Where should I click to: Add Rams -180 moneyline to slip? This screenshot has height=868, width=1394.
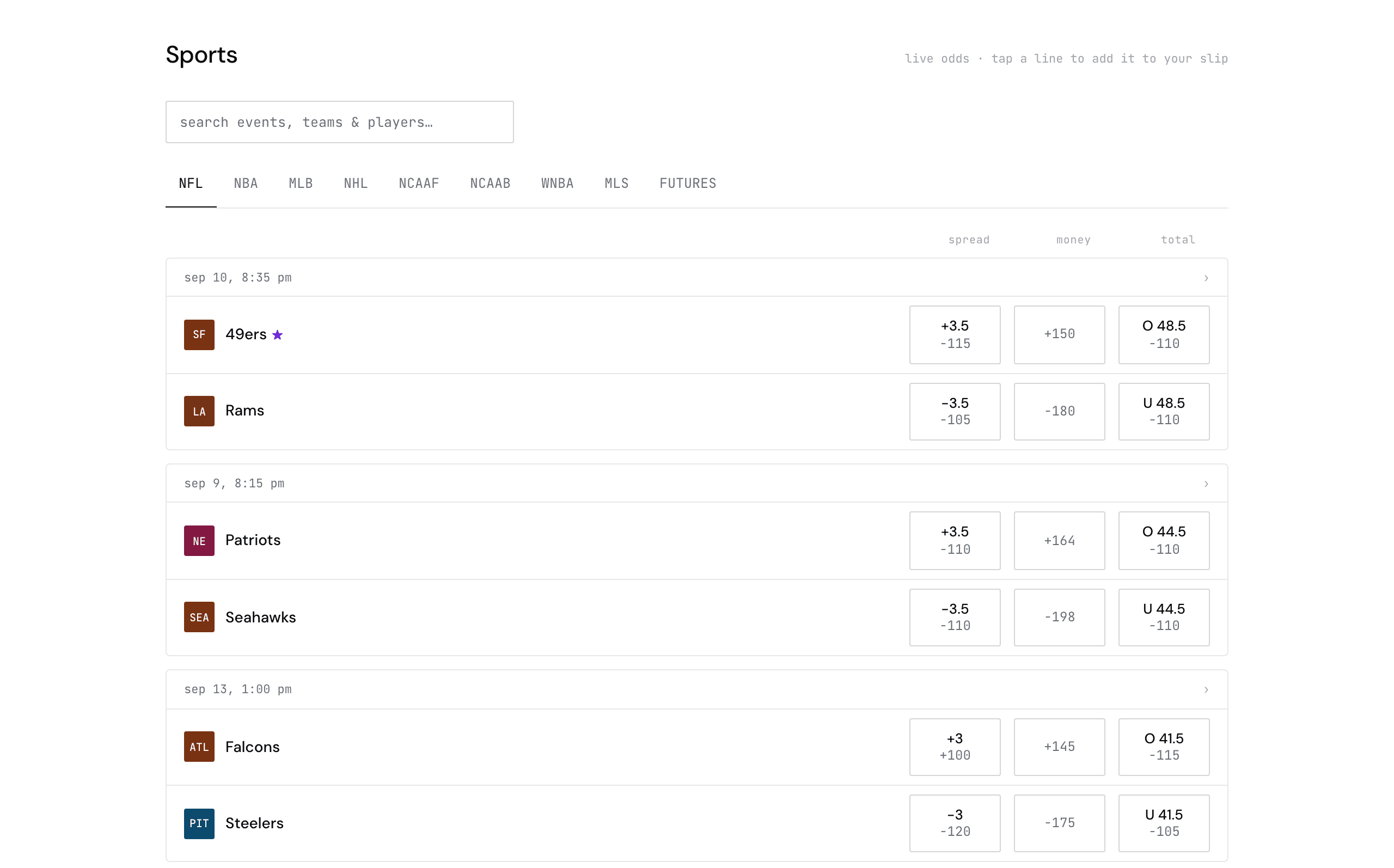tap(1060, 412)
